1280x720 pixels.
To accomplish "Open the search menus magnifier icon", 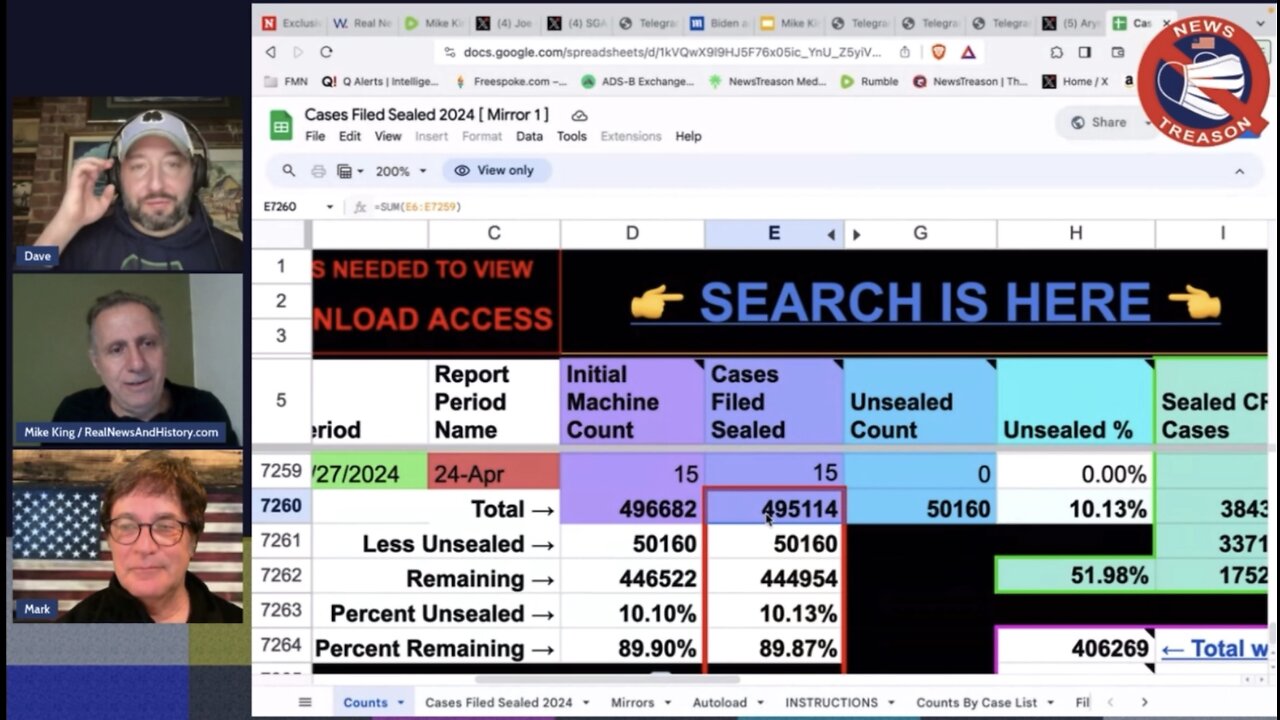I will (288, 171).
